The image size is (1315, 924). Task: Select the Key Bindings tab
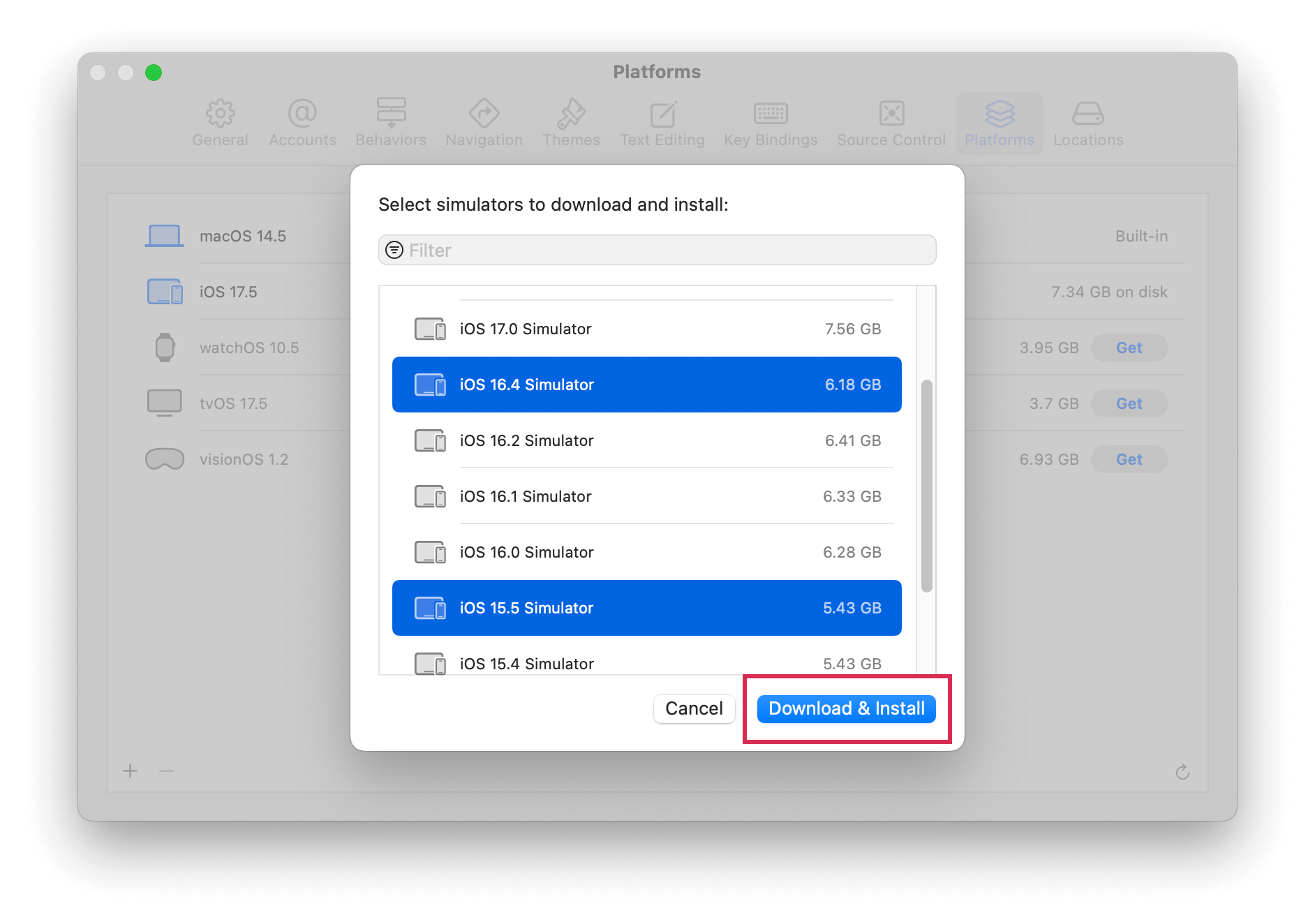771,124
